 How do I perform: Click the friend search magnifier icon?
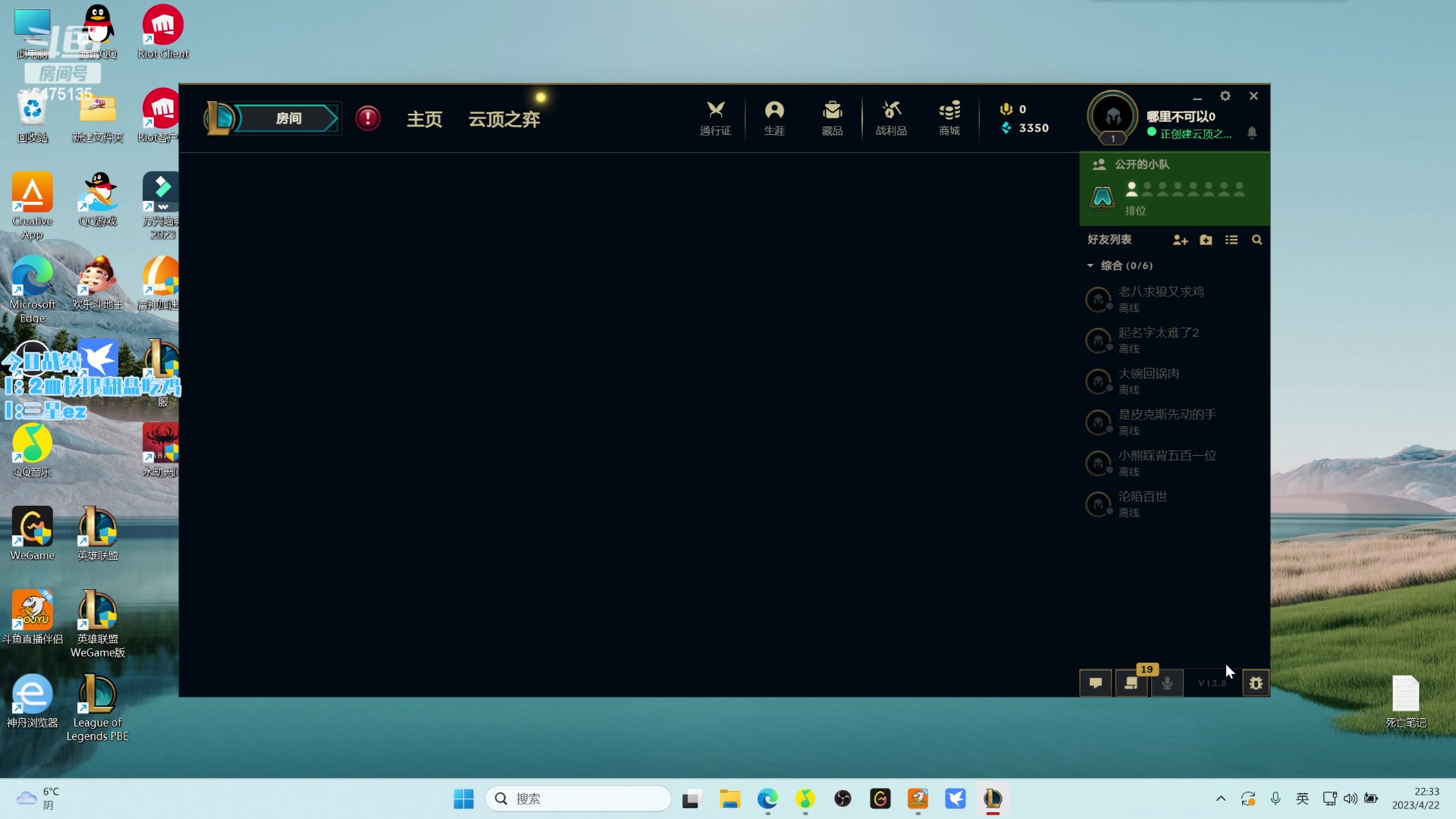pos(1257,240)
